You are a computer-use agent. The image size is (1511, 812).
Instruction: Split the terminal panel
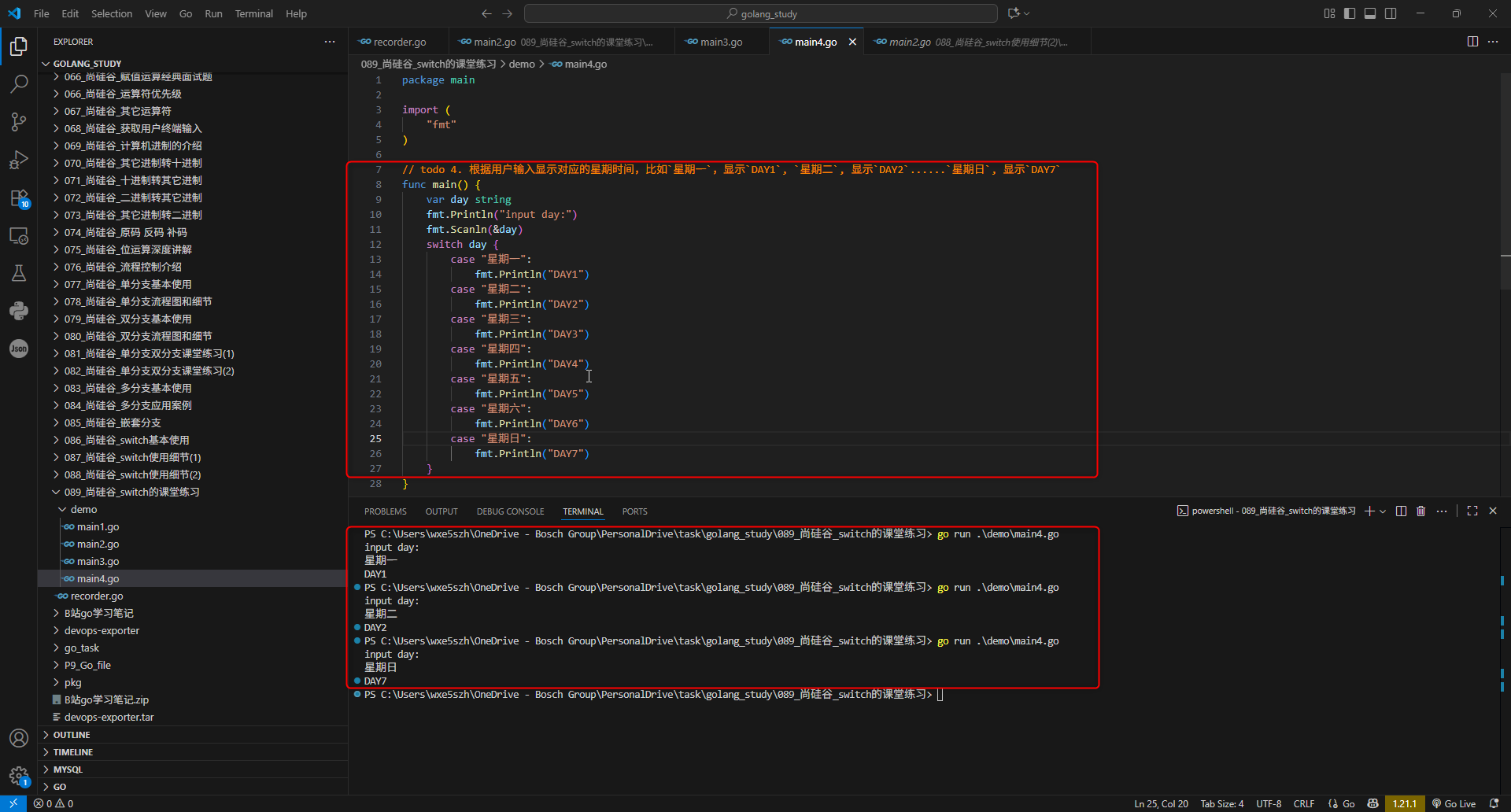click(x=1401, y=511)
